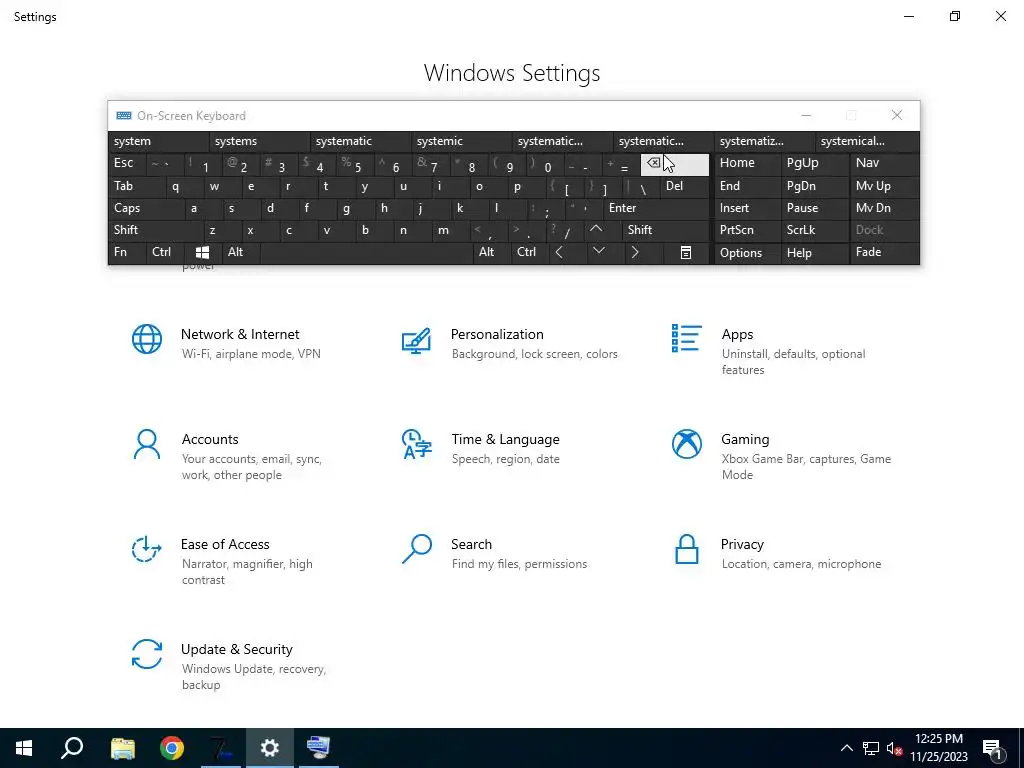Click the spacebar key

(366, 253)
